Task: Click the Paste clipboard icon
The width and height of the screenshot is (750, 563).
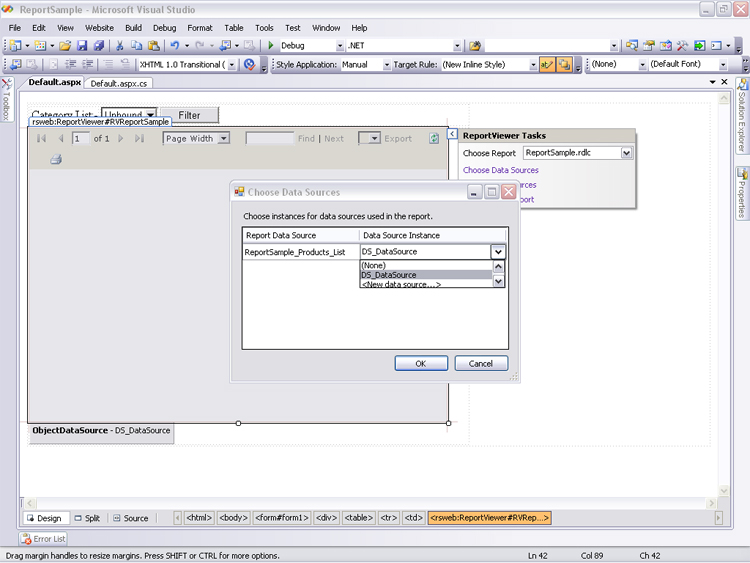Action: [x=154, y=45]
